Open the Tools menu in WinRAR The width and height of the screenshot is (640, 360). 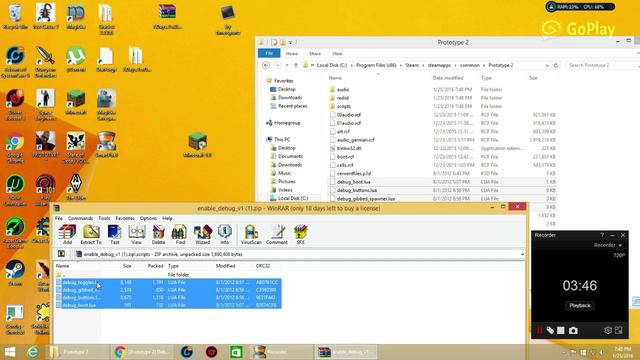click(x=104, y=218)
